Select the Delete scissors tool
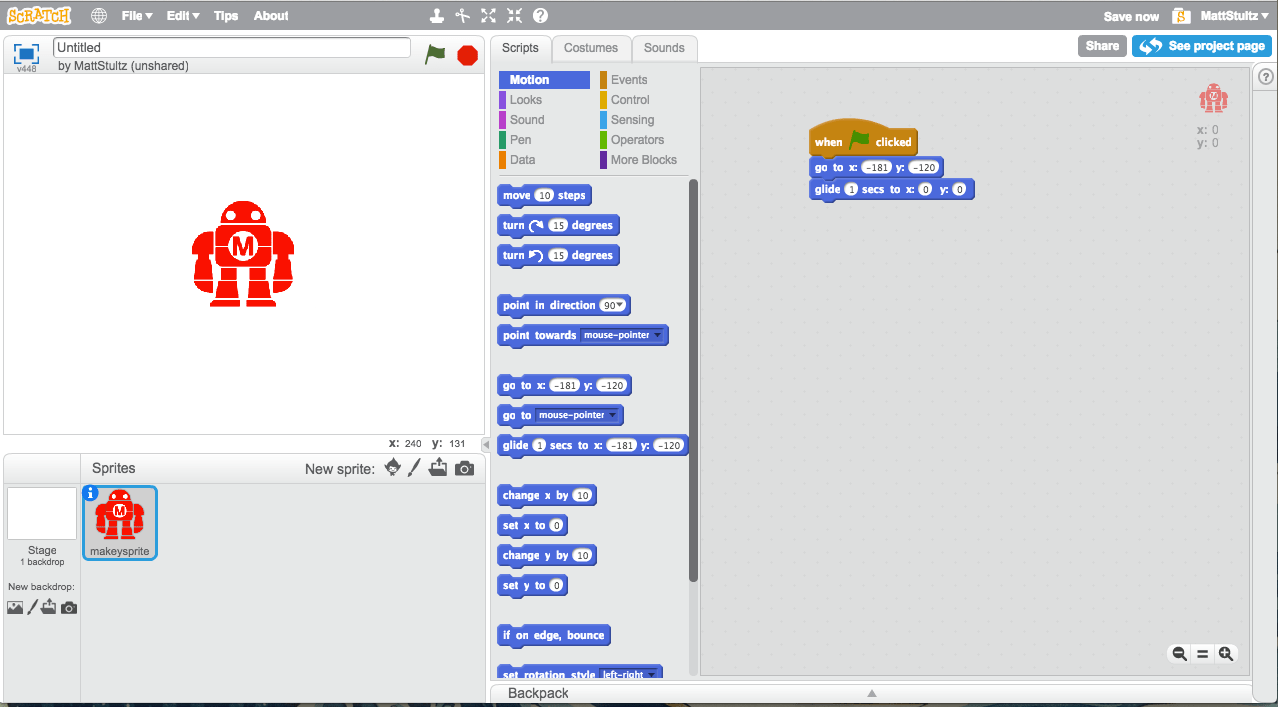Screen dimensions: 1278x707 pos(462,16)
